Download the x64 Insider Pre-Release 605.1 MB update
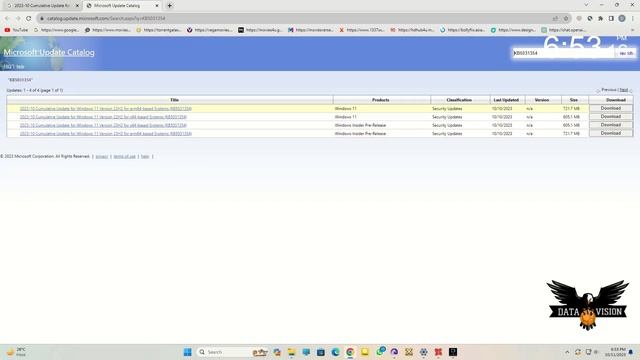Image resolution: width=640 pixels, height=360 pixels. click(x=611, y=125)
